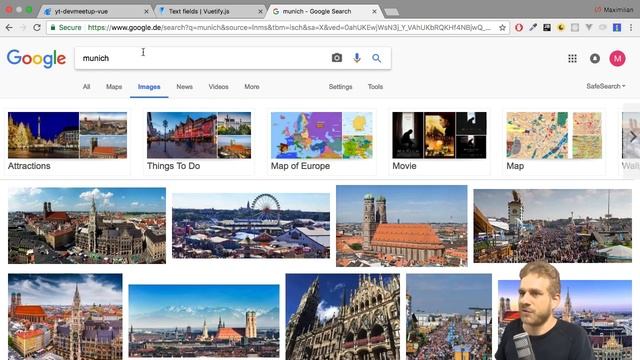Open the Things To Do suggestion card

click(199, 141)
